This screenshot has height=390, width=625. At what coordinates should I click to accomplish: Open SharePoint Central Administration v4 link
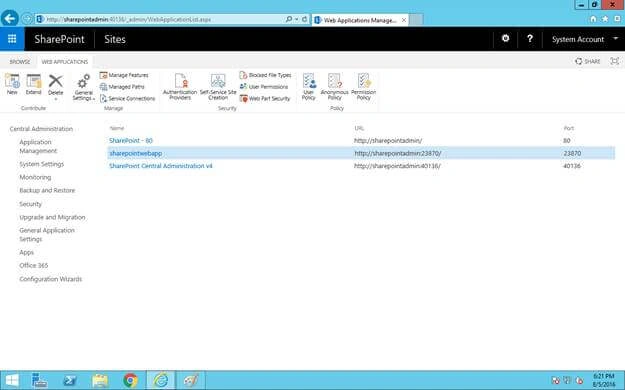(x=161, y=166)
